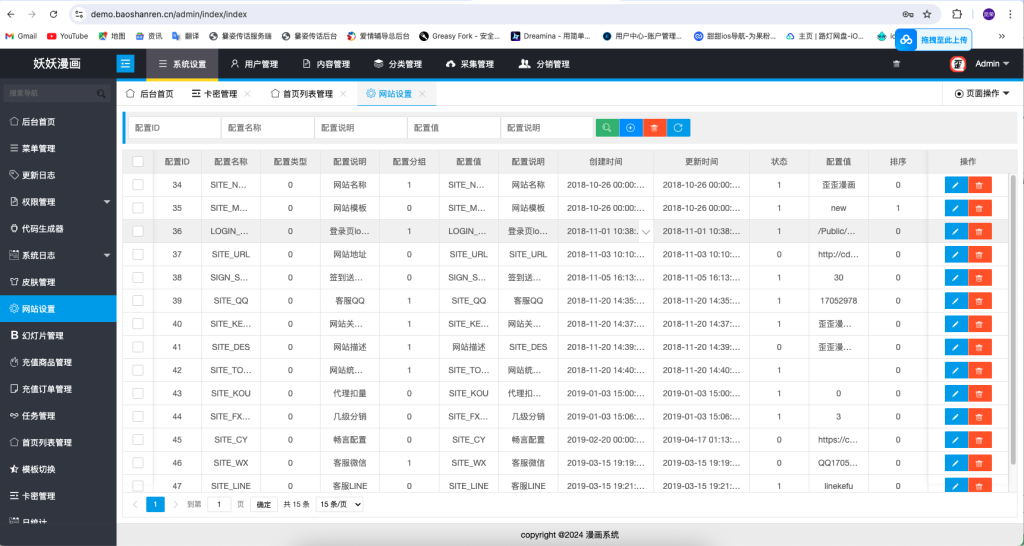Expand 权限管理 sidebar submenu
The width and height of the screenshot is (1024, 546).
pos(58,202)
